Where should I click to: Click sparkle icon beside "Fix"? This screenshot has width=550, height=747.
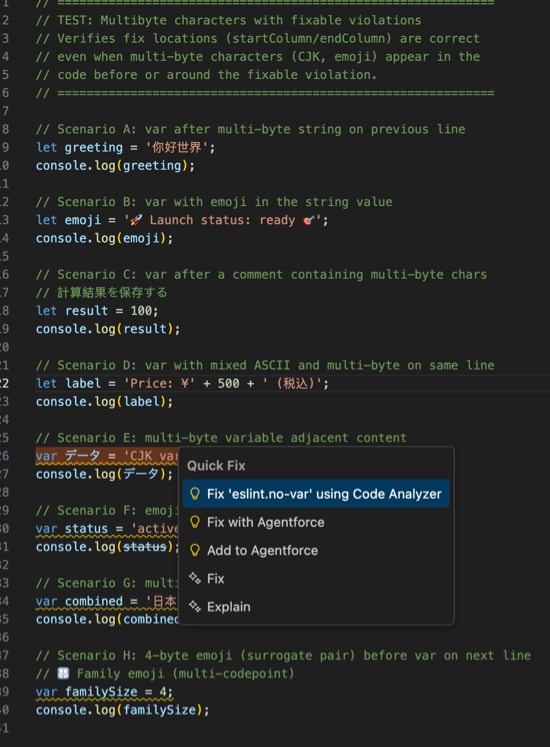[195, 578]
